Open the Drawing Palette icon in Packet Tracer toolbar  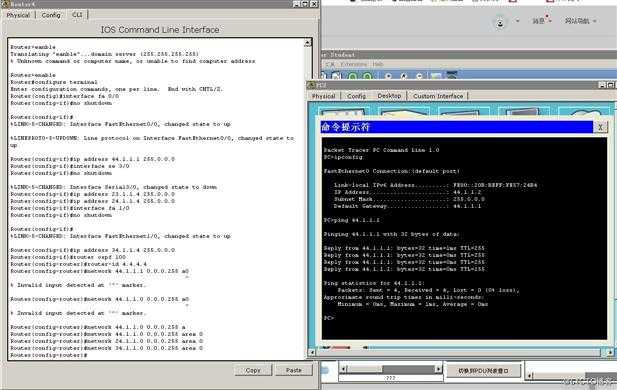point(436,76)
